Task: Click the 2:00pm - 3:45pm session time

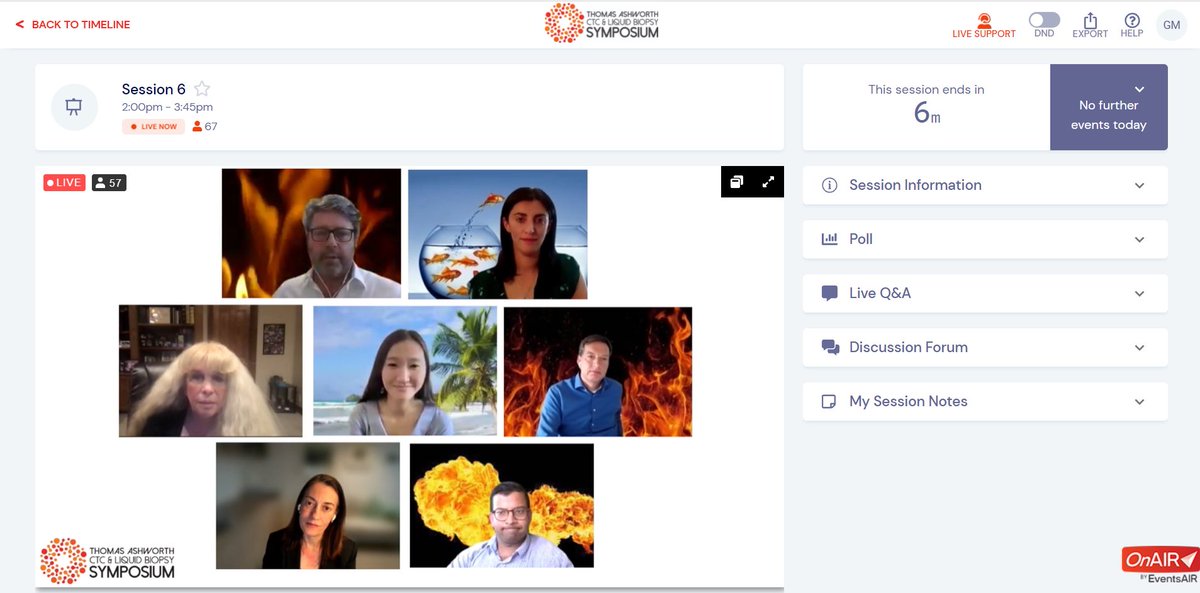Action: tap(167, 107)
